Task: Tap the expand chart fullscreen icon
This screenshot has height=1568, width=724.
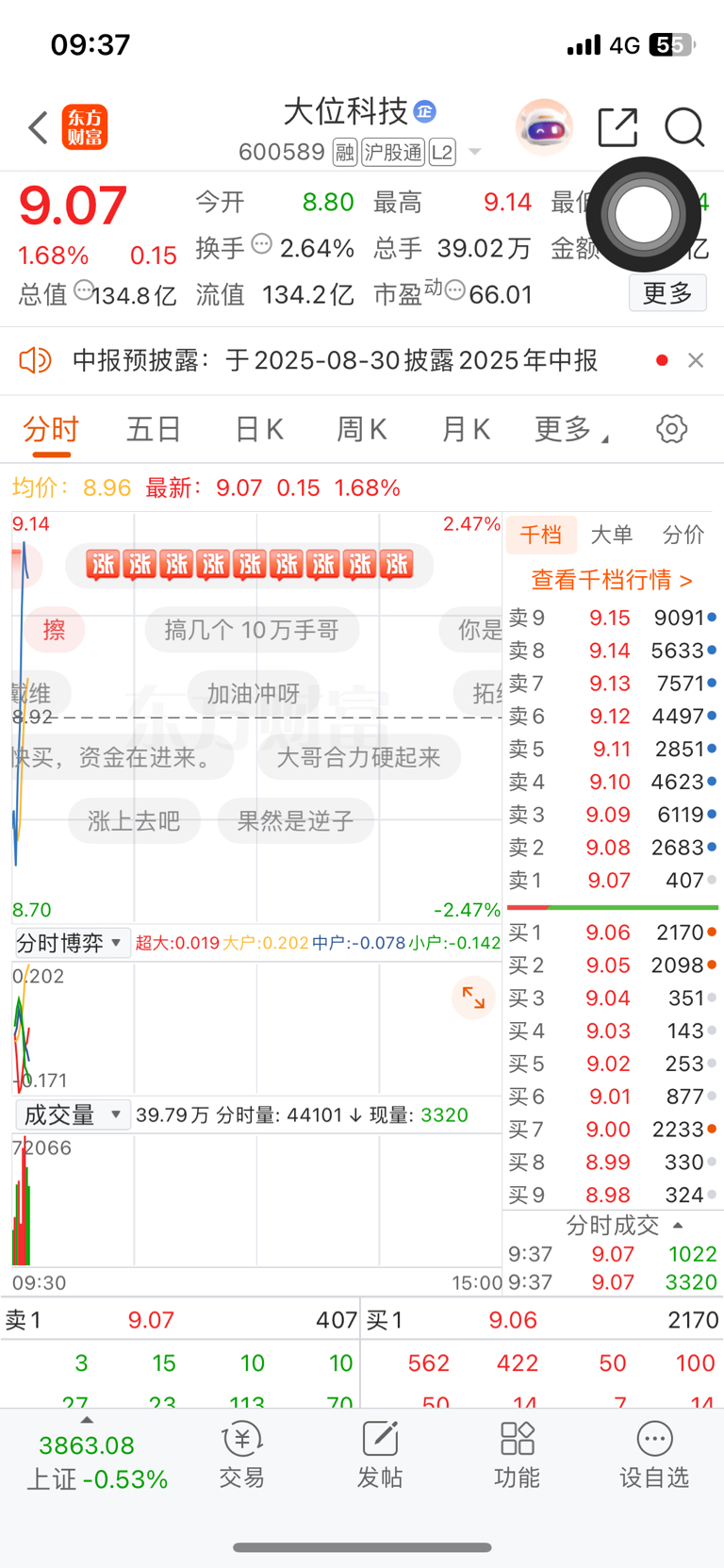Action: [473, 998]
